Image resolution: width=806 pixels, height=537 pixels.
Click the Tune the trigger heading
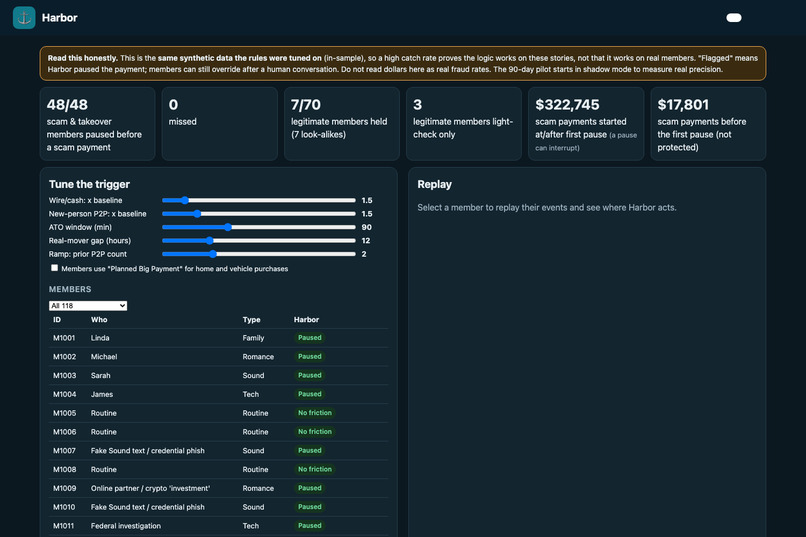(x=89, y=184)
